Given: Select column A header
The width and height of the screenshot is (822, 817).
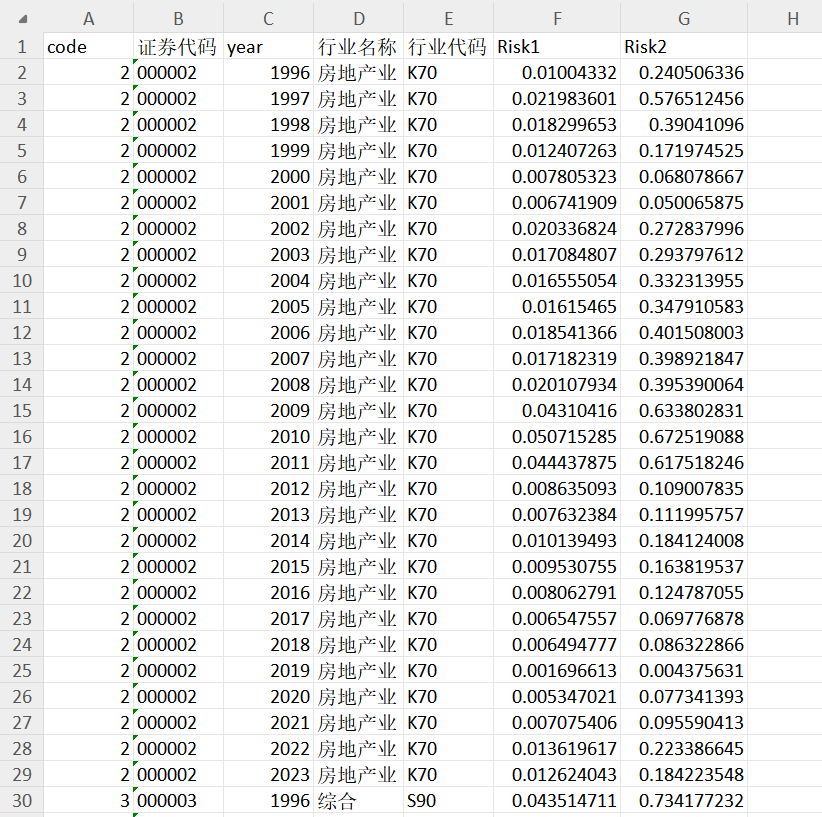Looking at the screenshot, I should click(x=88, y=18).
